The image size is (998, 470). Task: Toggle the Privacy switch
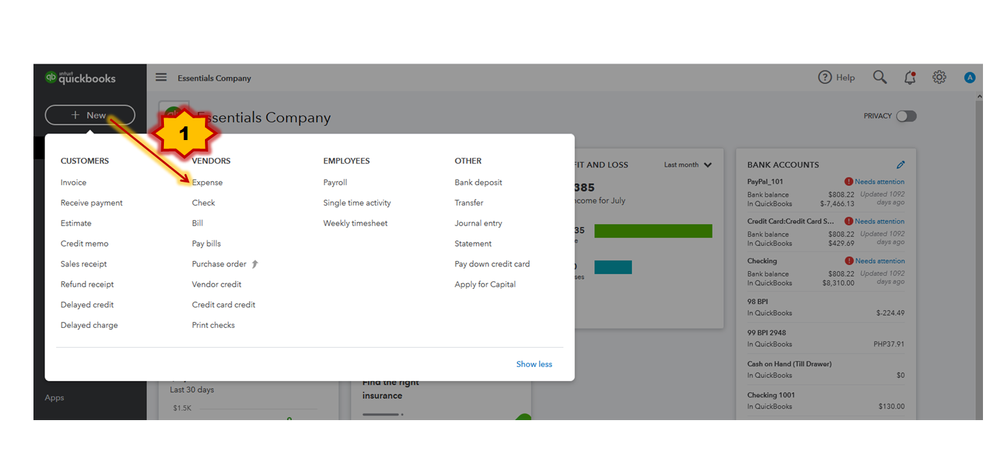906,116
